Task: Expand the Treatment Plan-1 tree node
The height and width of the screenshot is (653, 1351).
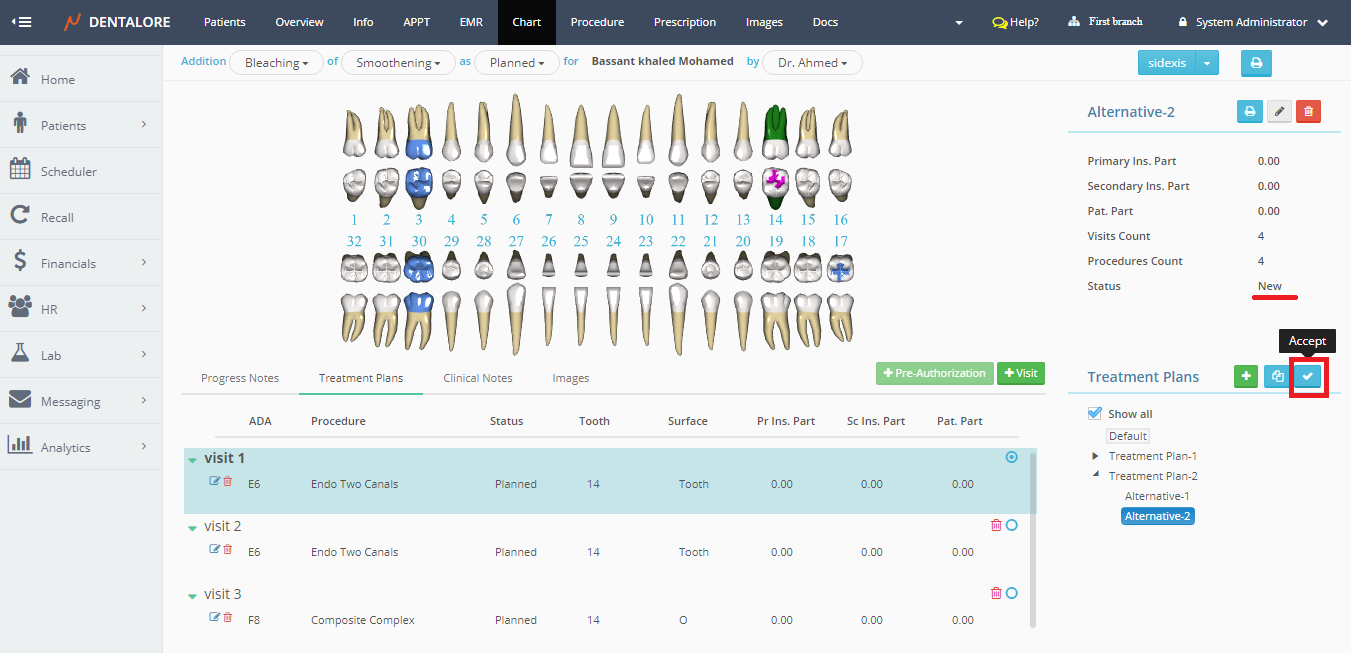Action: [x=1096, y=456]
